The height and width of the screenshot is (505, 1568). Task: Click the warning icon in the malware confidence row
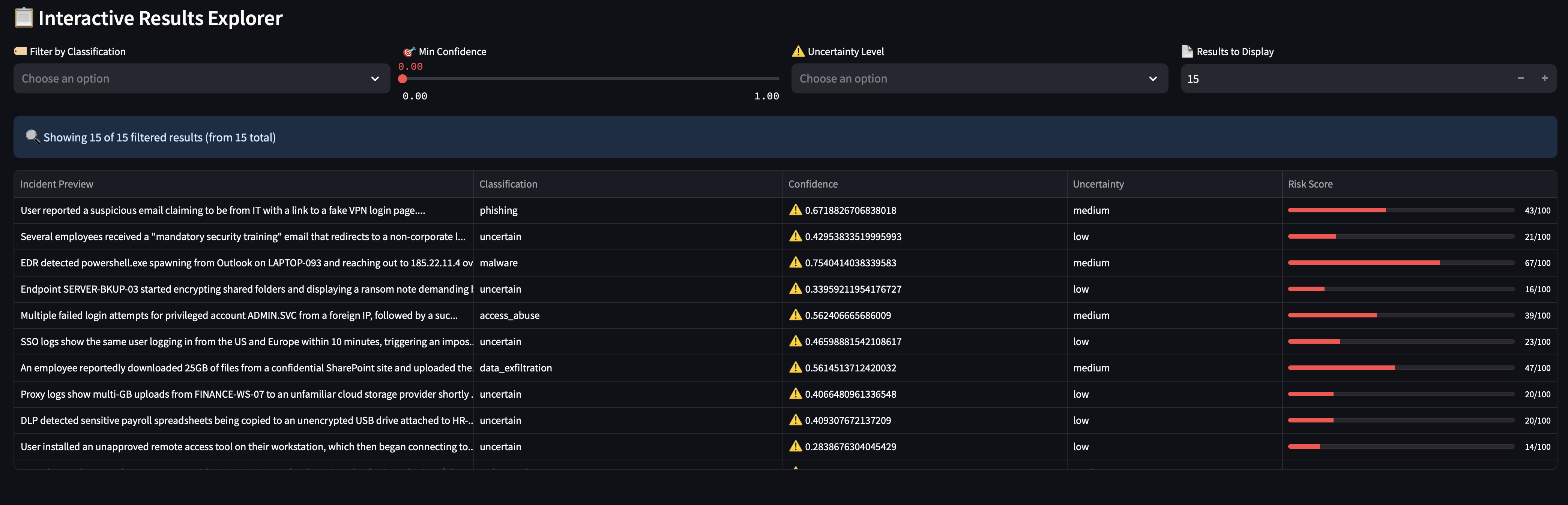(x=795, y=263)
